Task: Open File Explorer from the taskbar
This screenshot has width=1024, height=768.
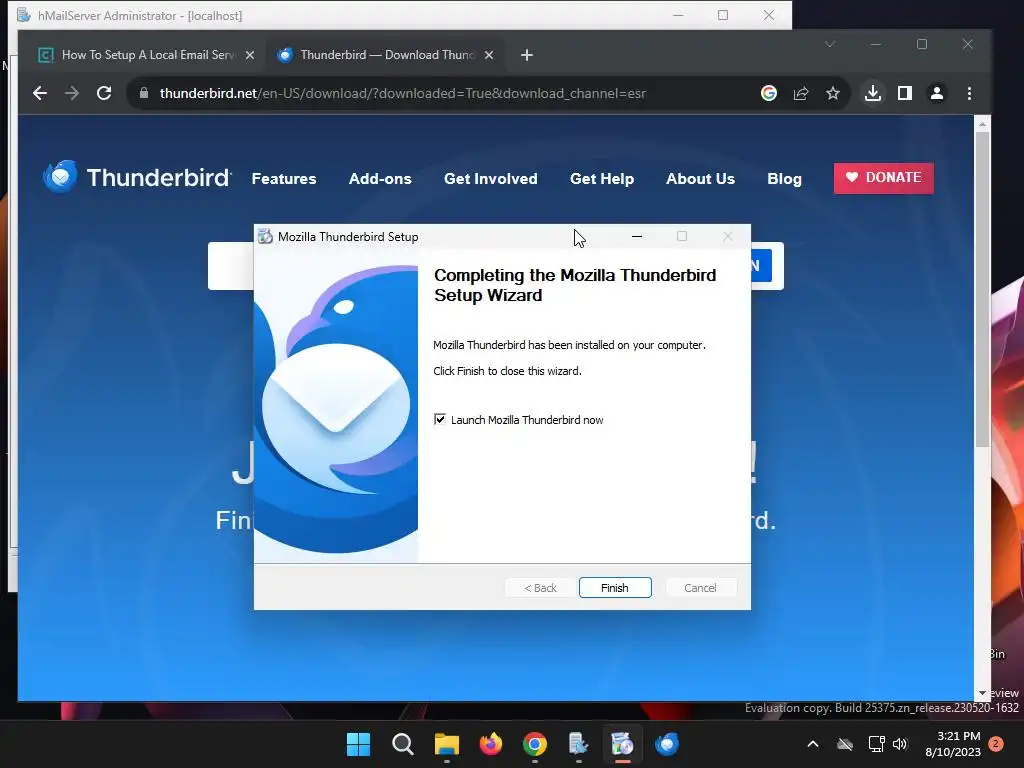Action: 447,744
